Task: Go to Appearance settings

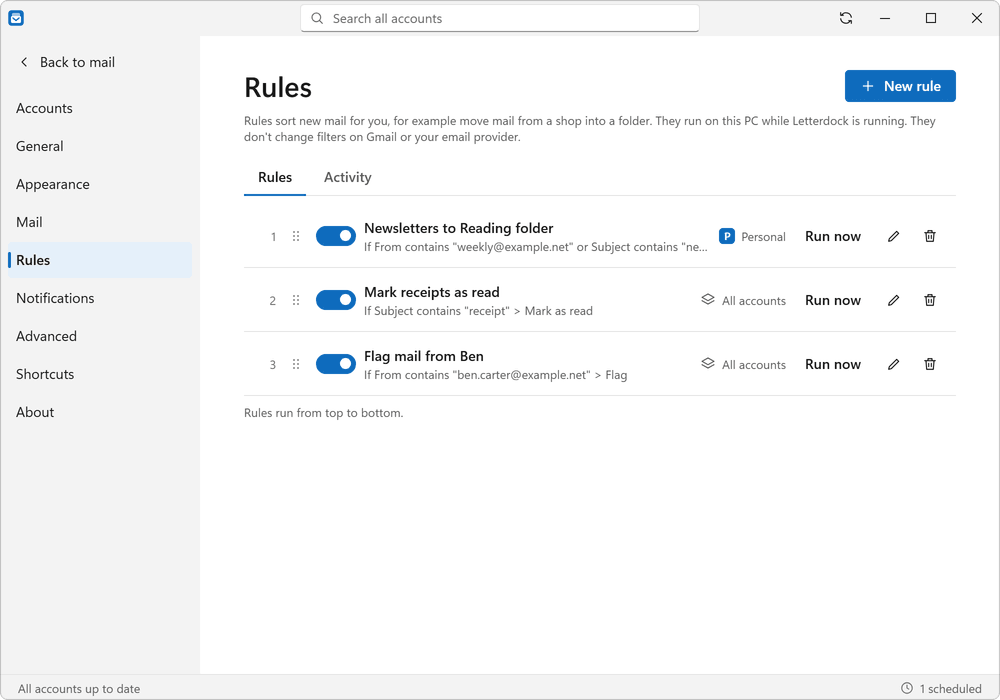Action: click(99, 184)
